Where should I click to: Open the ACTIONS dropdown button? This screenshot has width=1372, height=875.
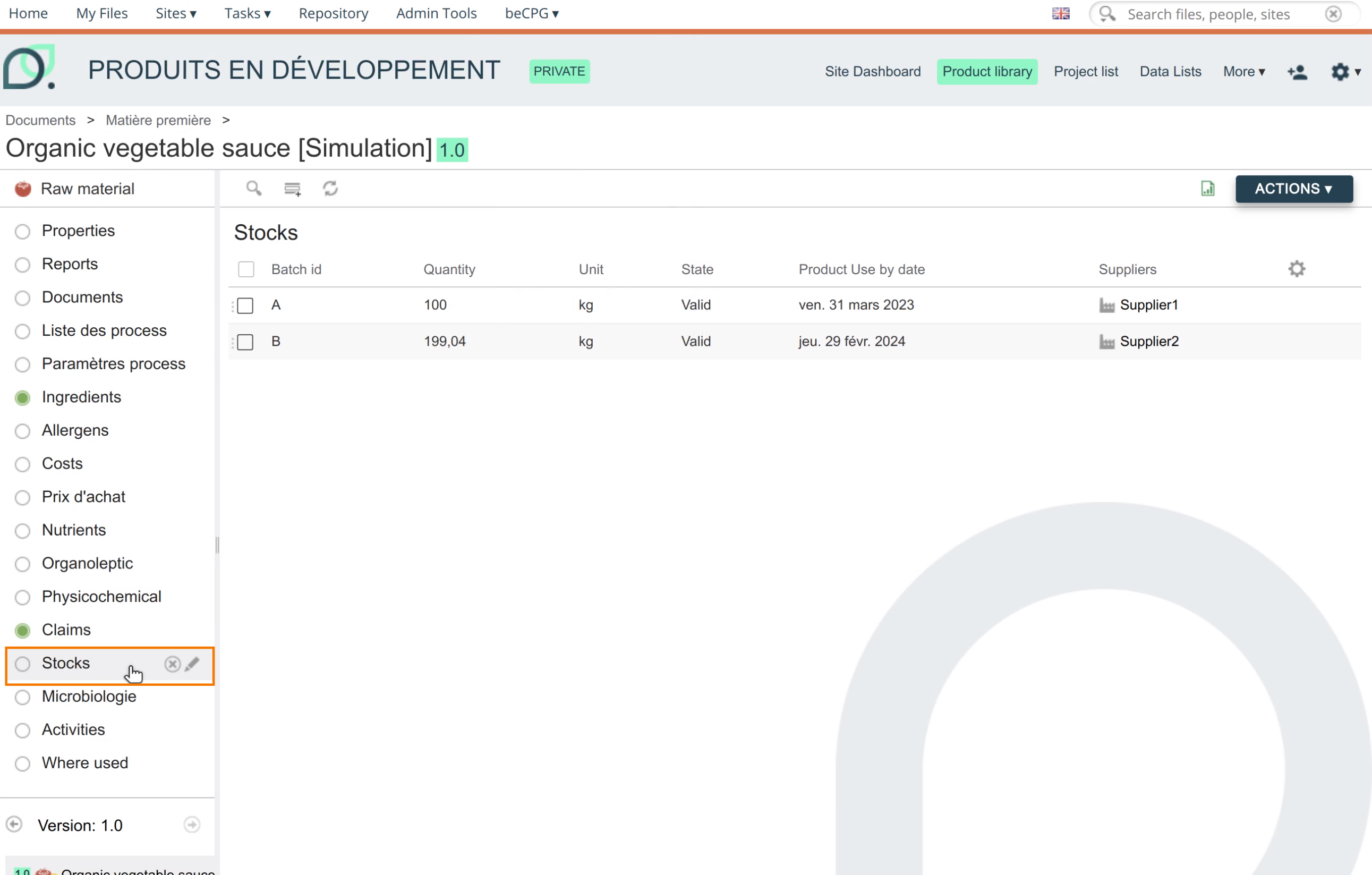[x=1294, y=189]
